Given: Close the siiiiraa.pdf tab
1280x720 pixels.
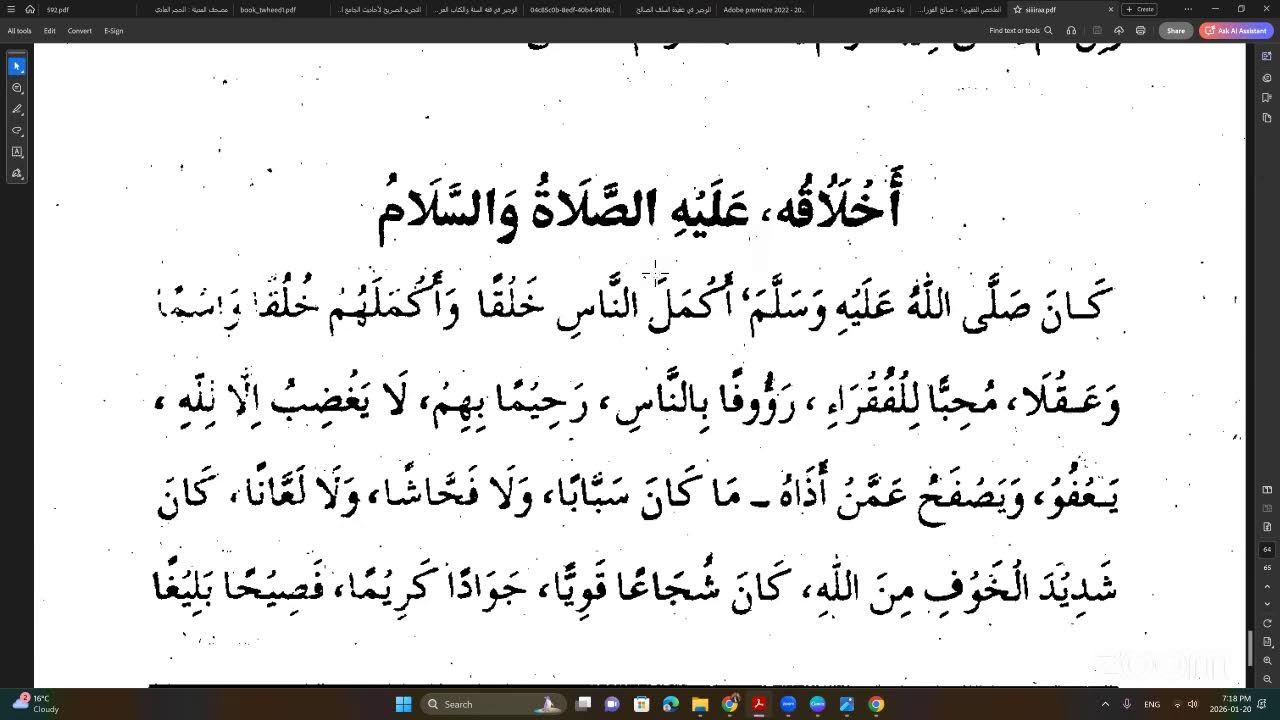Looking at the screenshot, I should (x=1110, y=9).
